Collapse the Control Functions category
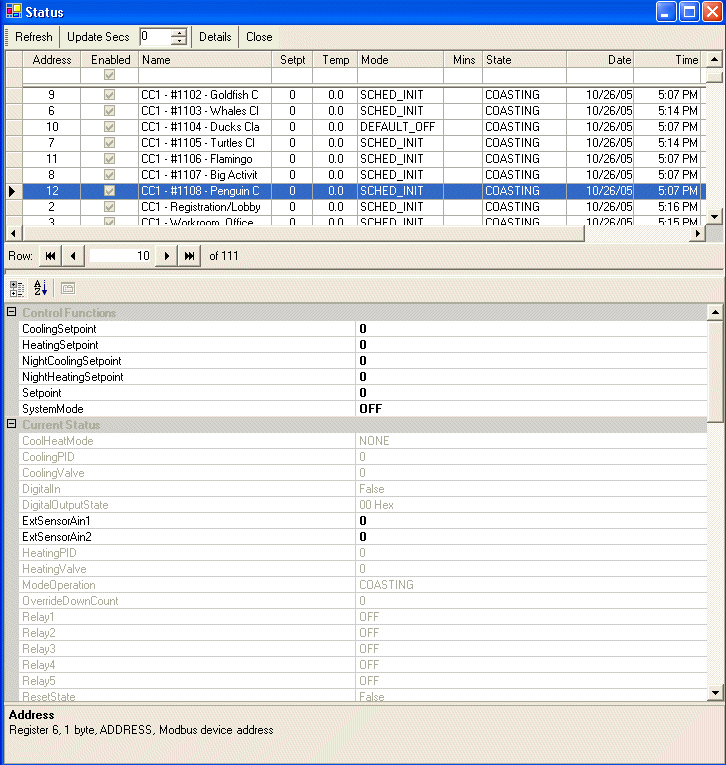Viewport: 726px width, 765px height. tap(12, 312)
